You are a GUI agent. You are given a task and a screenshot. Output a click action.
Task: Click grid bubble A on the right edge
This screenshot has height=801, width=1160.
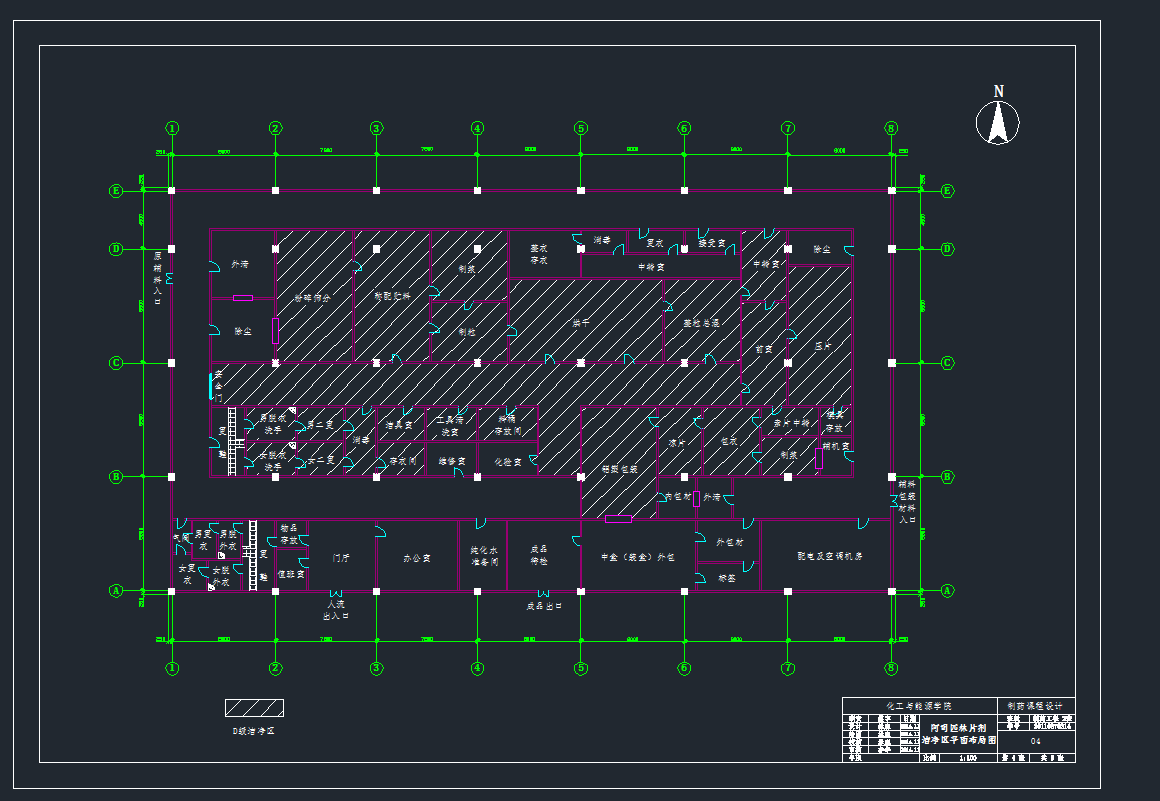pos(947,591)
